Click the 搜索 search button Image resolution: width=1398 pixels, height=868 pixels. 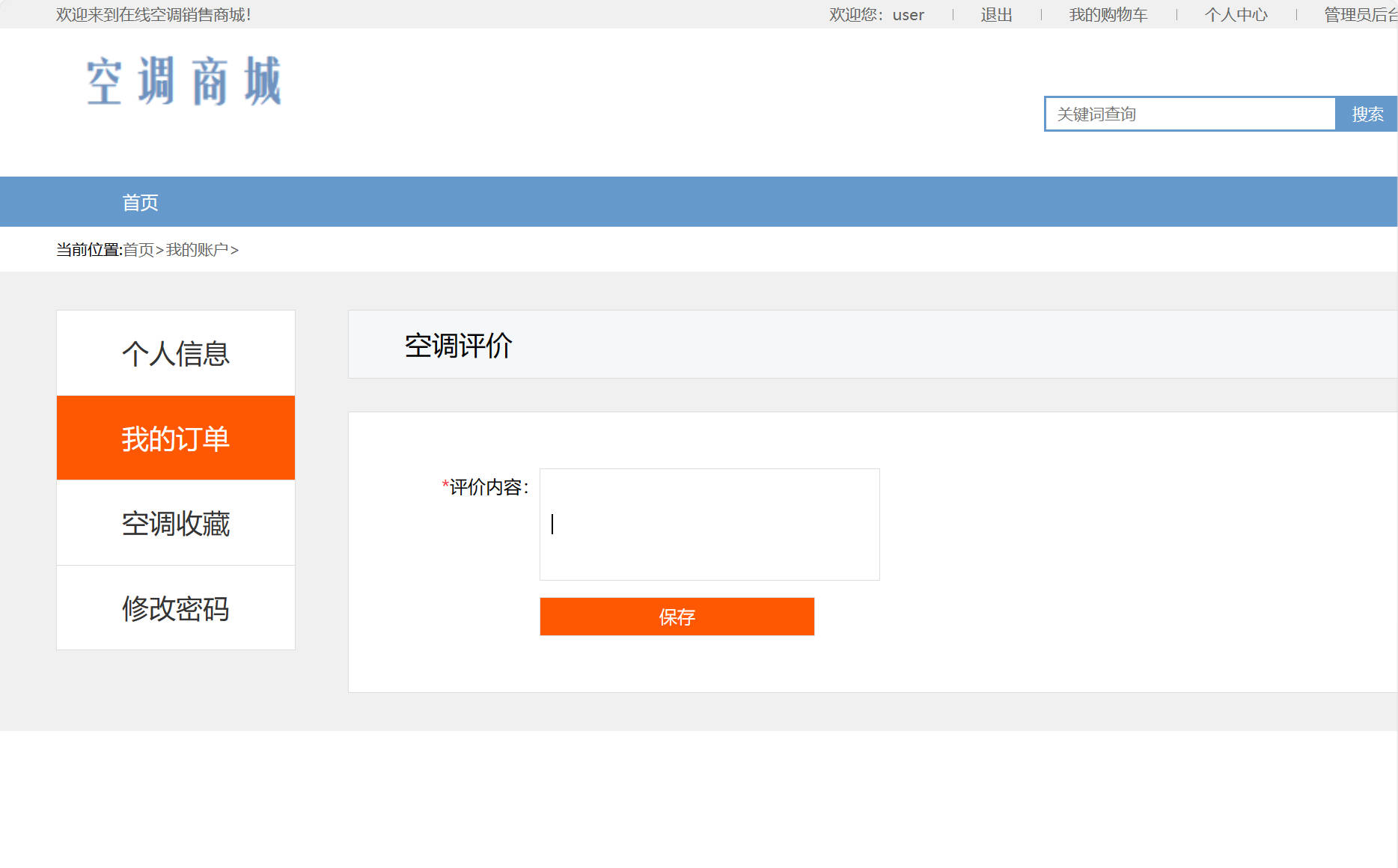[x=1367, y=114]
